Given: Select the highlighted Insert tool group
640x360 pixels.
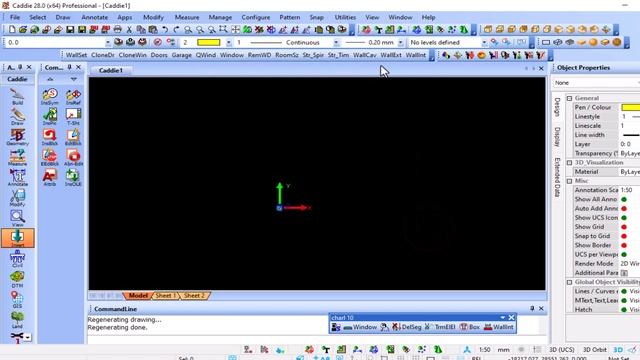Looking at the screenshot, I should point(17,238).
